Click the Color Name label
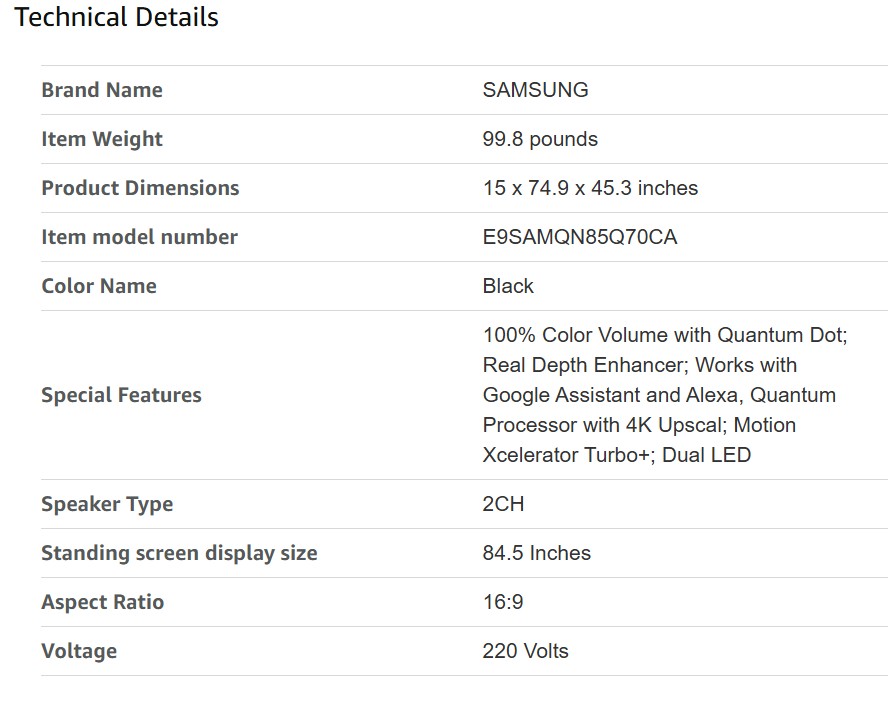The image size is (894, 706). click(x=99, y=286)
